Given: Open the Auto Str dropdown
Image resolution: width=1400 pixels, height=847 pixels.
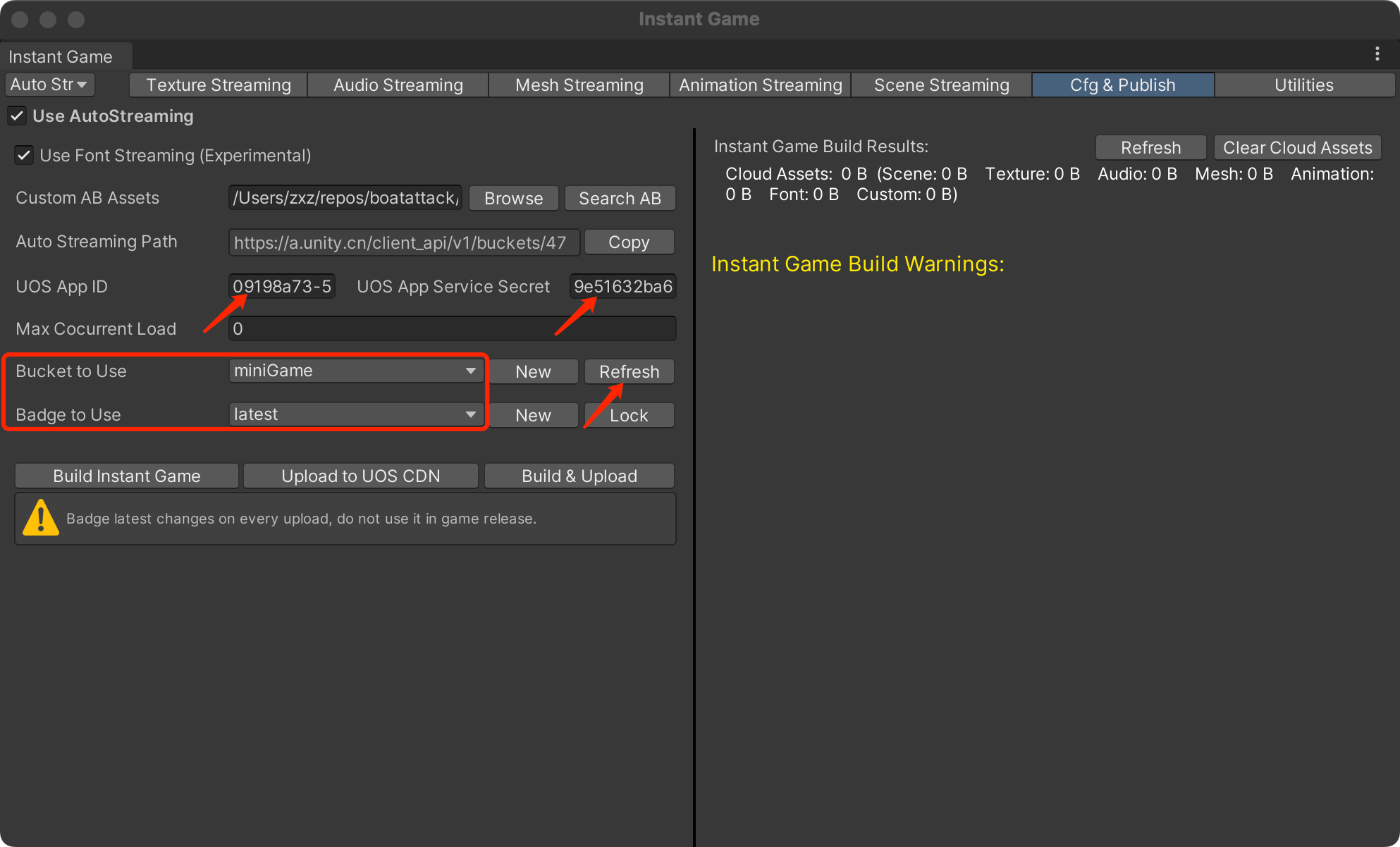Looking at the screenshot, I should tap(49, 85).
